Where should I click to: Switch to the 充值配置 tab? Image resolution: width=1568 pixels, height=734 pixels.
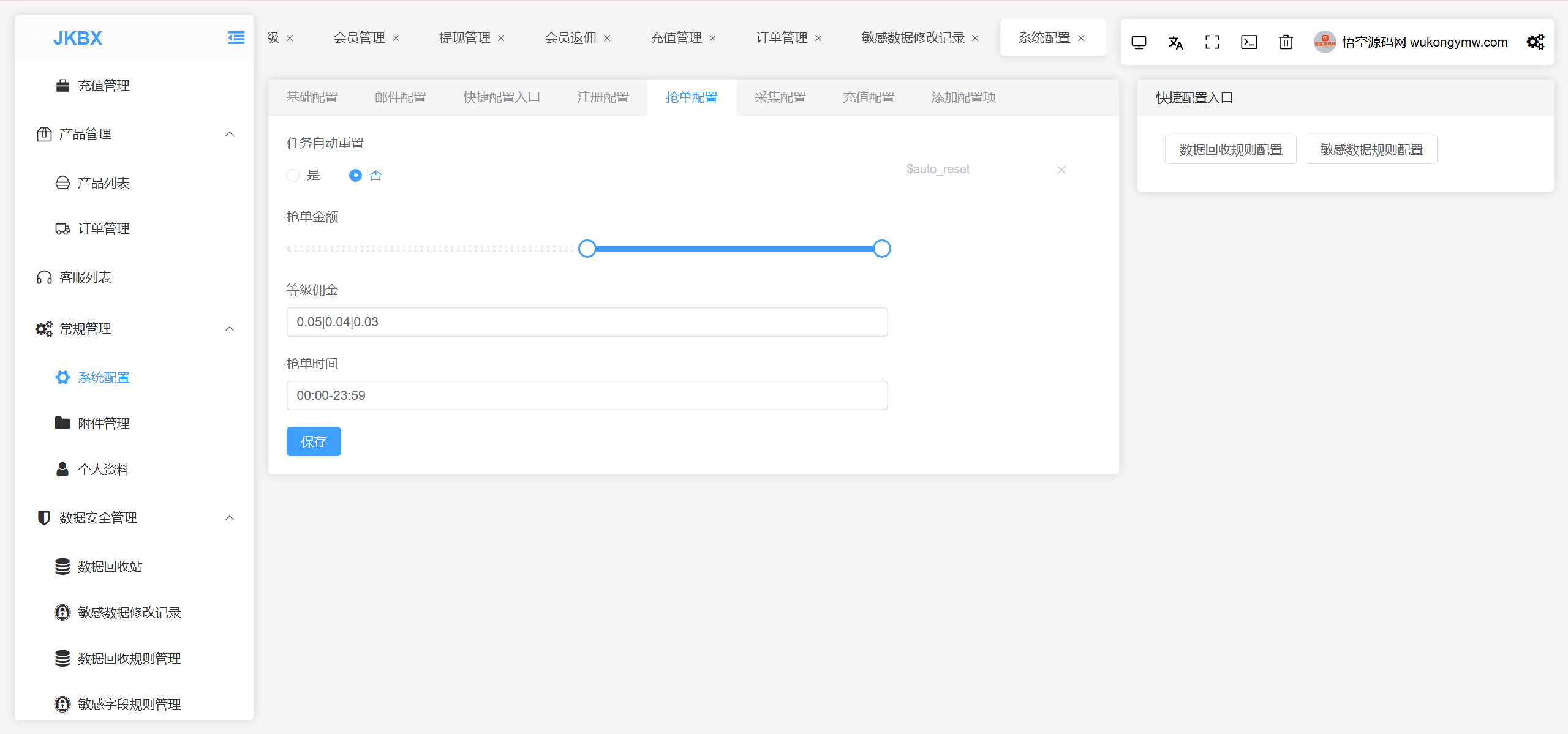coord(868,97)
